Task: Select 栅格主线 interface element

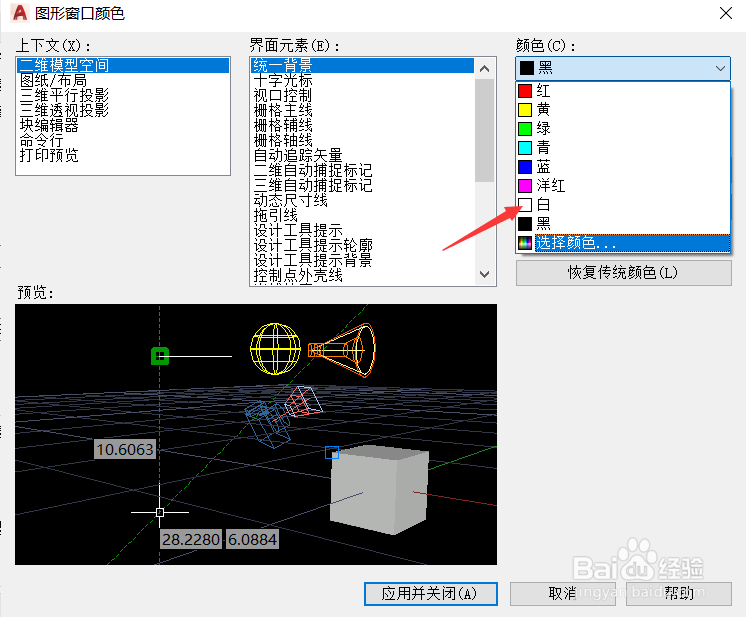Action: click(362, 110)
